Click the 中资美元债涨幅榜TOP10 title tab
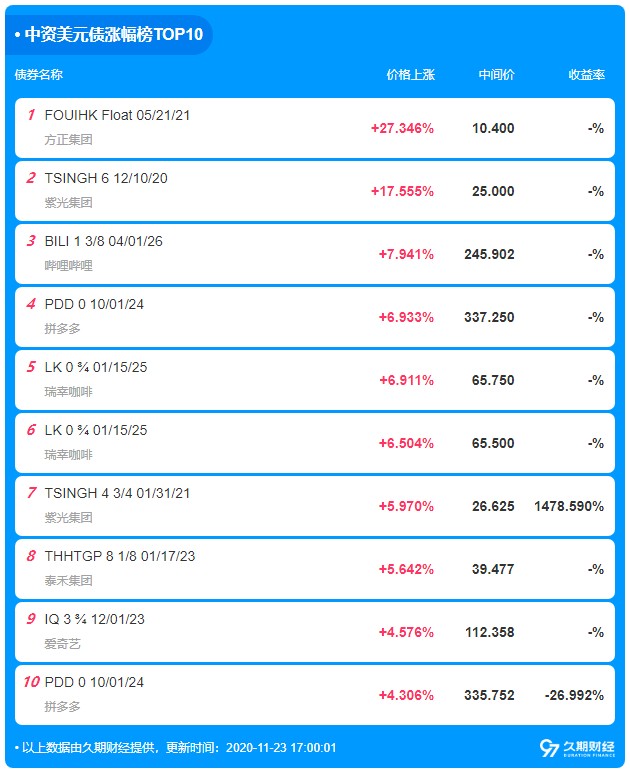 point(112,34)
